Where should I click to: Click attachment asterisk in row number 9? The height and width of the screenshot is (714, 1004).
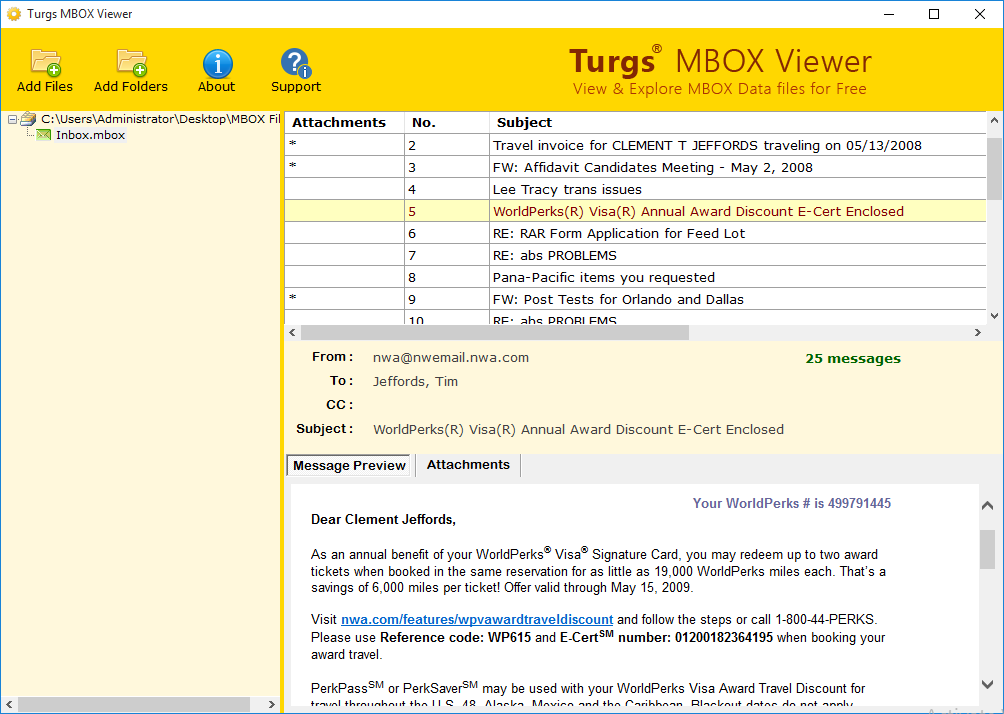pos(293,298)
